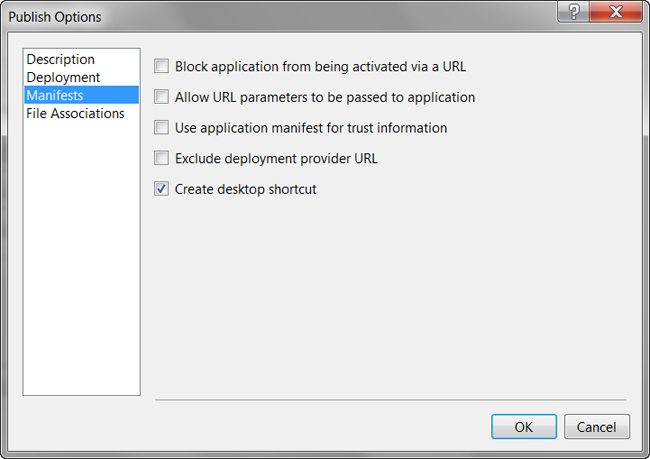Close the Publish Options dialog
The height and width of the screenshot is (459, 650).
(616, 12)
